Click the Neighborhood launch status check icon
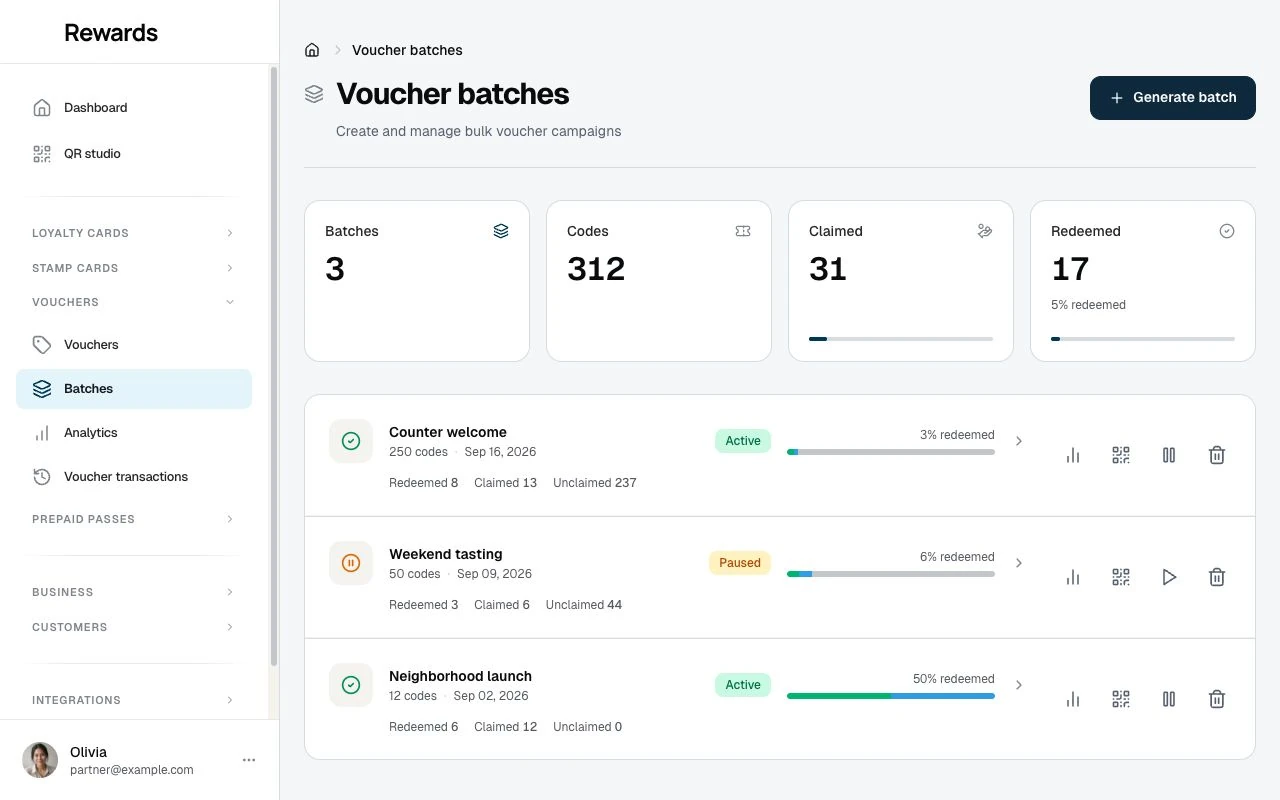Image resolution: width=1280 pixels, height=800 pixels. (x=351, y=685)
